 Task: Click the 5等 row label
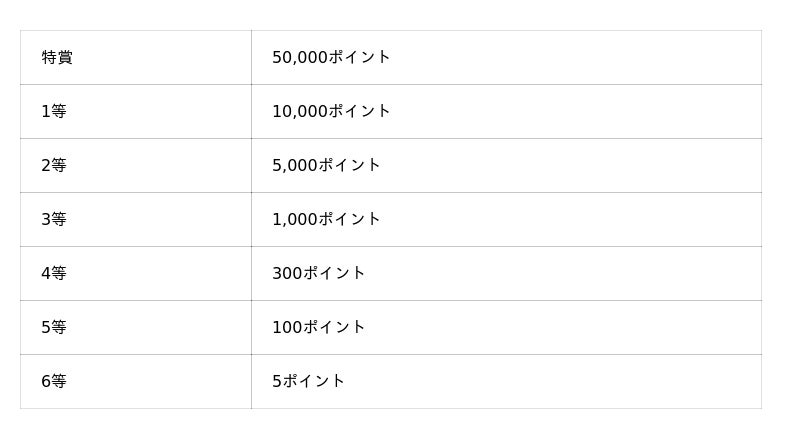click(54, 328)
